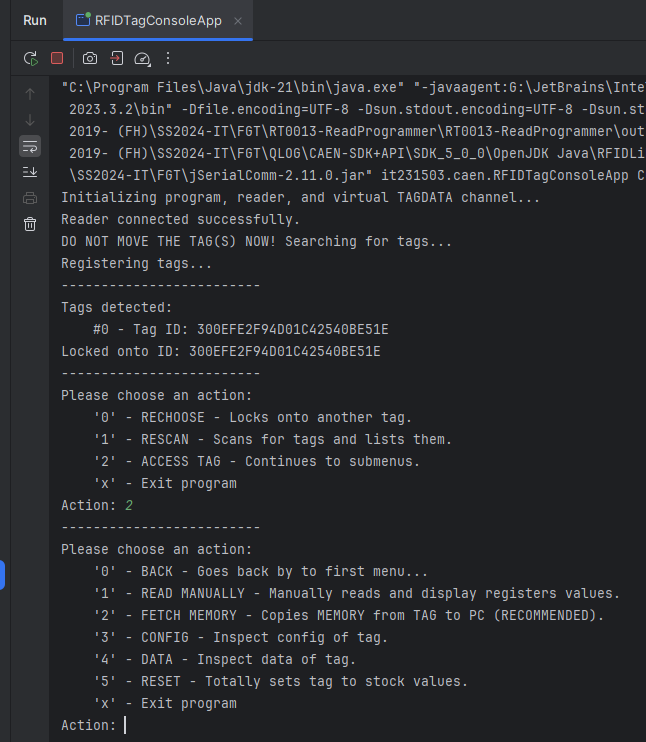The height and width of the screenshot is (742, 646).
Task: Clear console with the trash icon
Action: coord(30,224)
